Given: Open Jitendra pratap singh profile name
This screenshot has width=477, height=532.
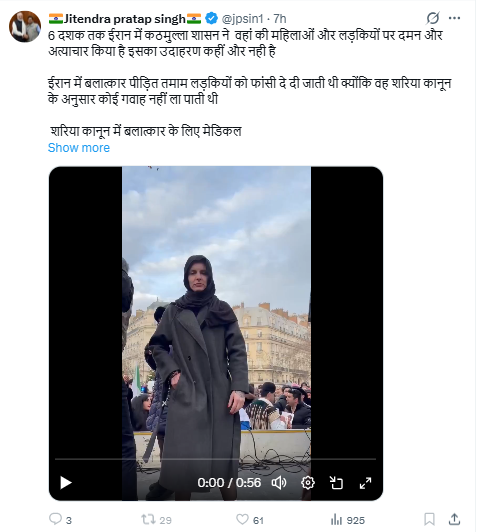Looking at the screenshot, I should (125, 18).
